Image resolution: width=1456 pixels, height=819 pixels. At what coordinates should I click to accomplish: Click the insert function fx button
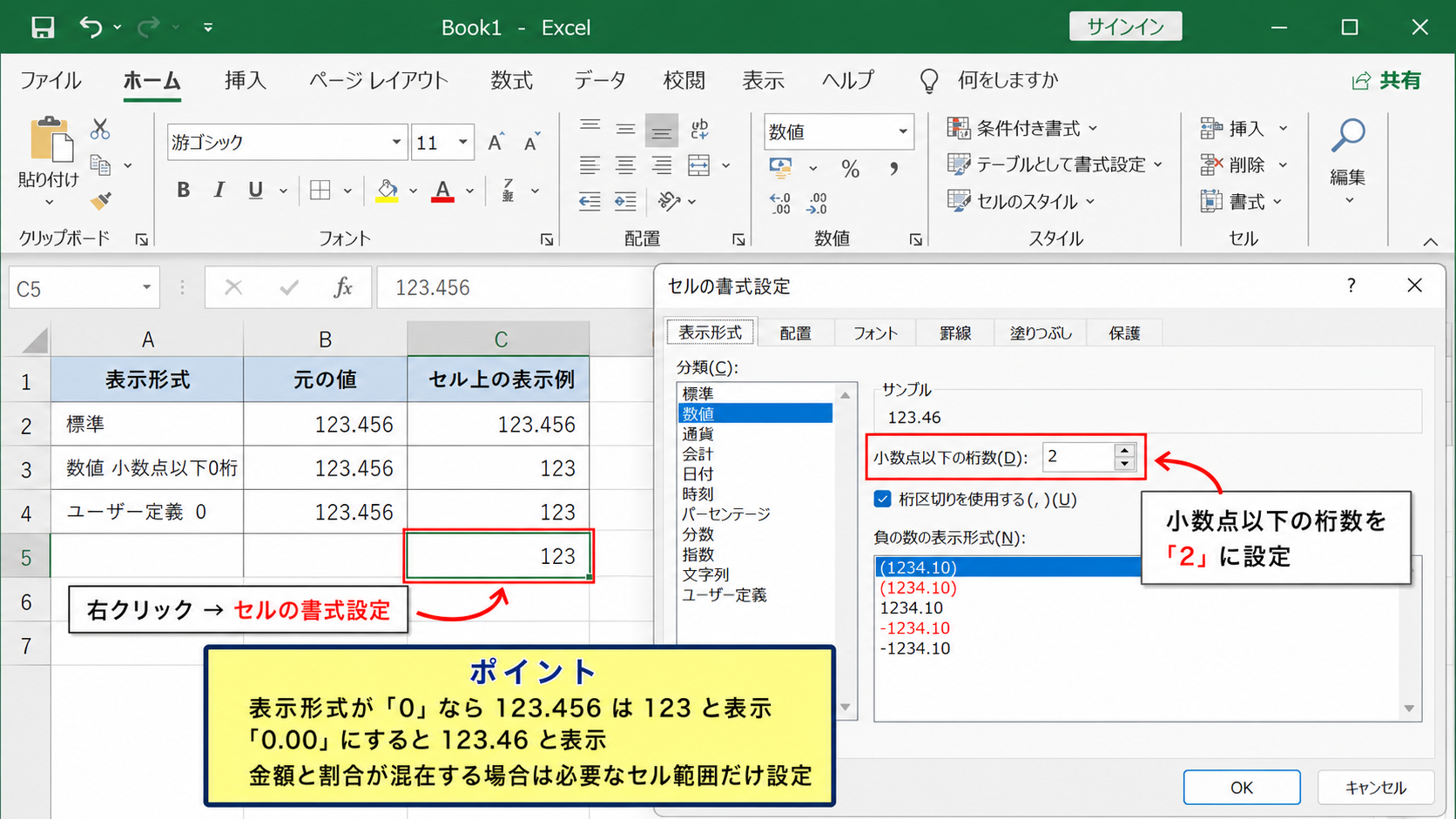click(x=343, y=288)
